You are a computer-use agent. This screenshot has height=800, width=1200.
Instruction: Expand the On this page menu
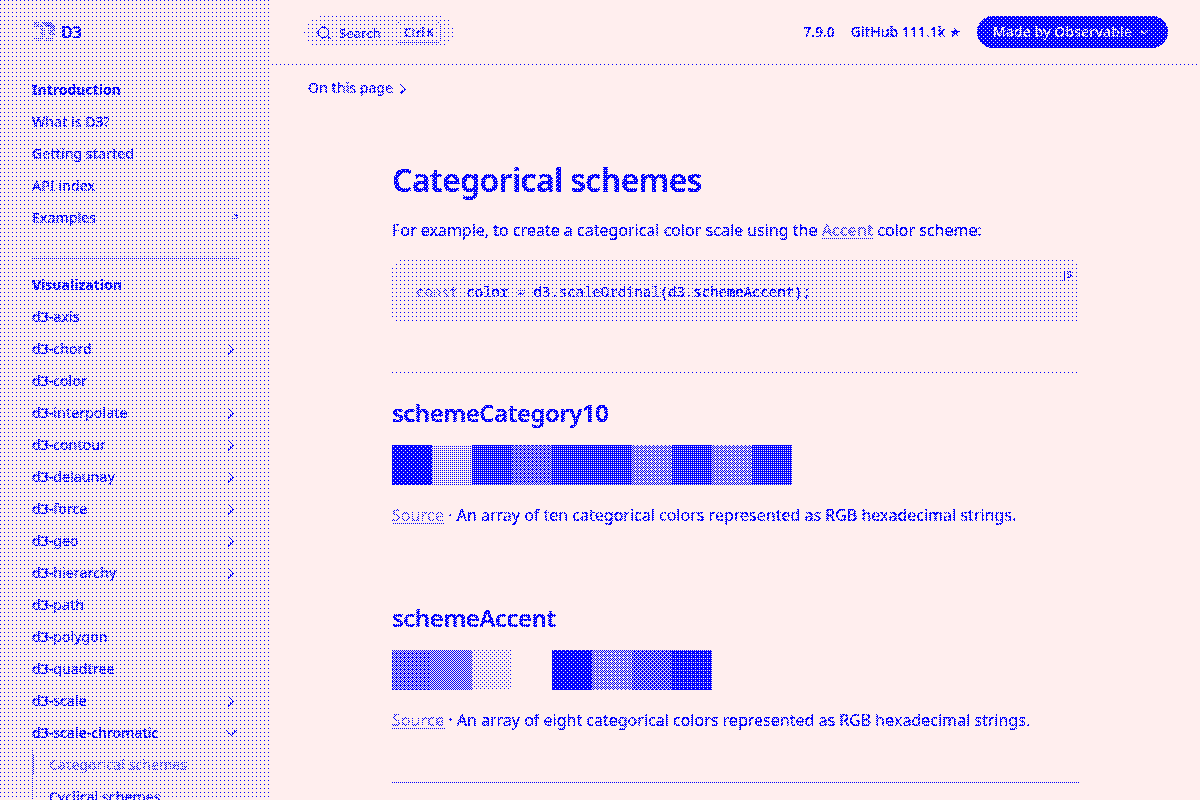click(357, 88)
